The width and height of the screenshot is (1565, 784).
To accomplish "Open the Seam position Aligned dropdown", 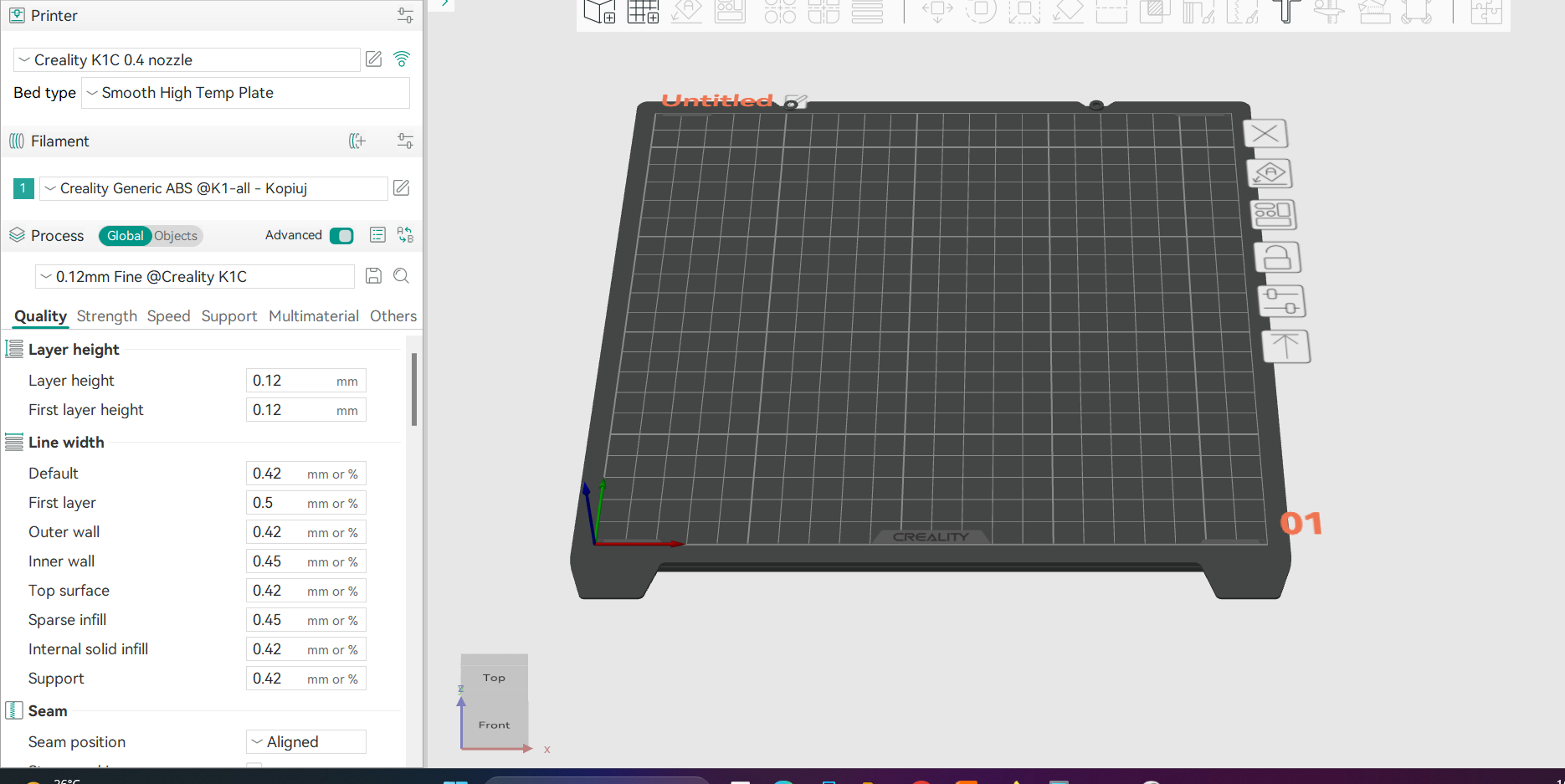I will 305,742.
